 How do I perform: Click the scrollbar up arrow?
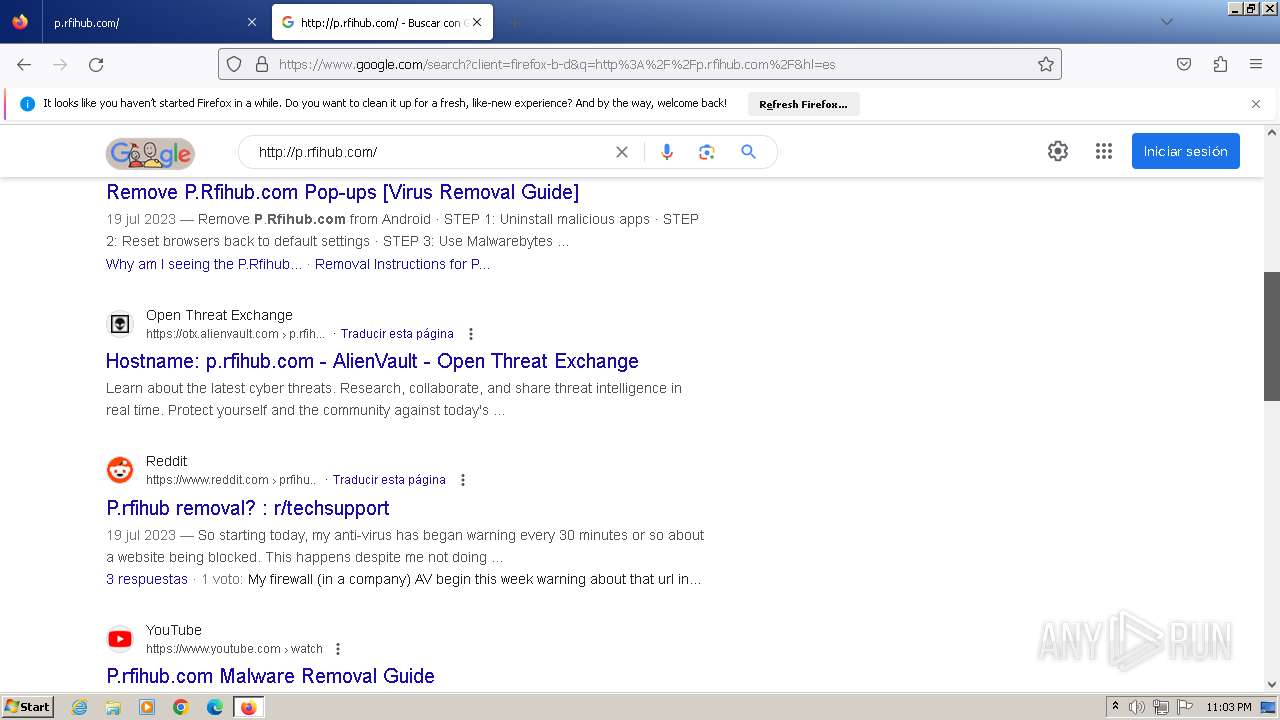(1272, 132)
